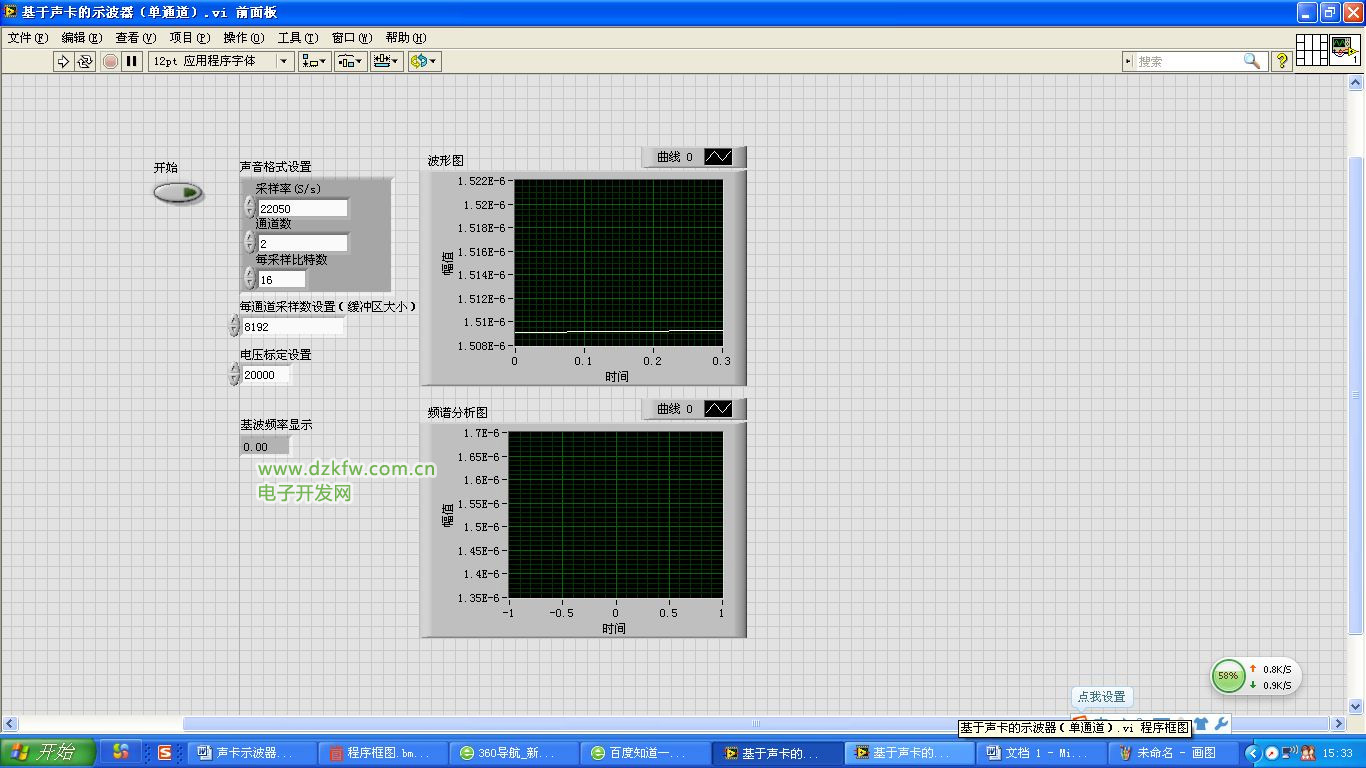Click the connector pane grid icon
The height and width of the screenshot is (768, 1366).
(x=1311, y=50)
